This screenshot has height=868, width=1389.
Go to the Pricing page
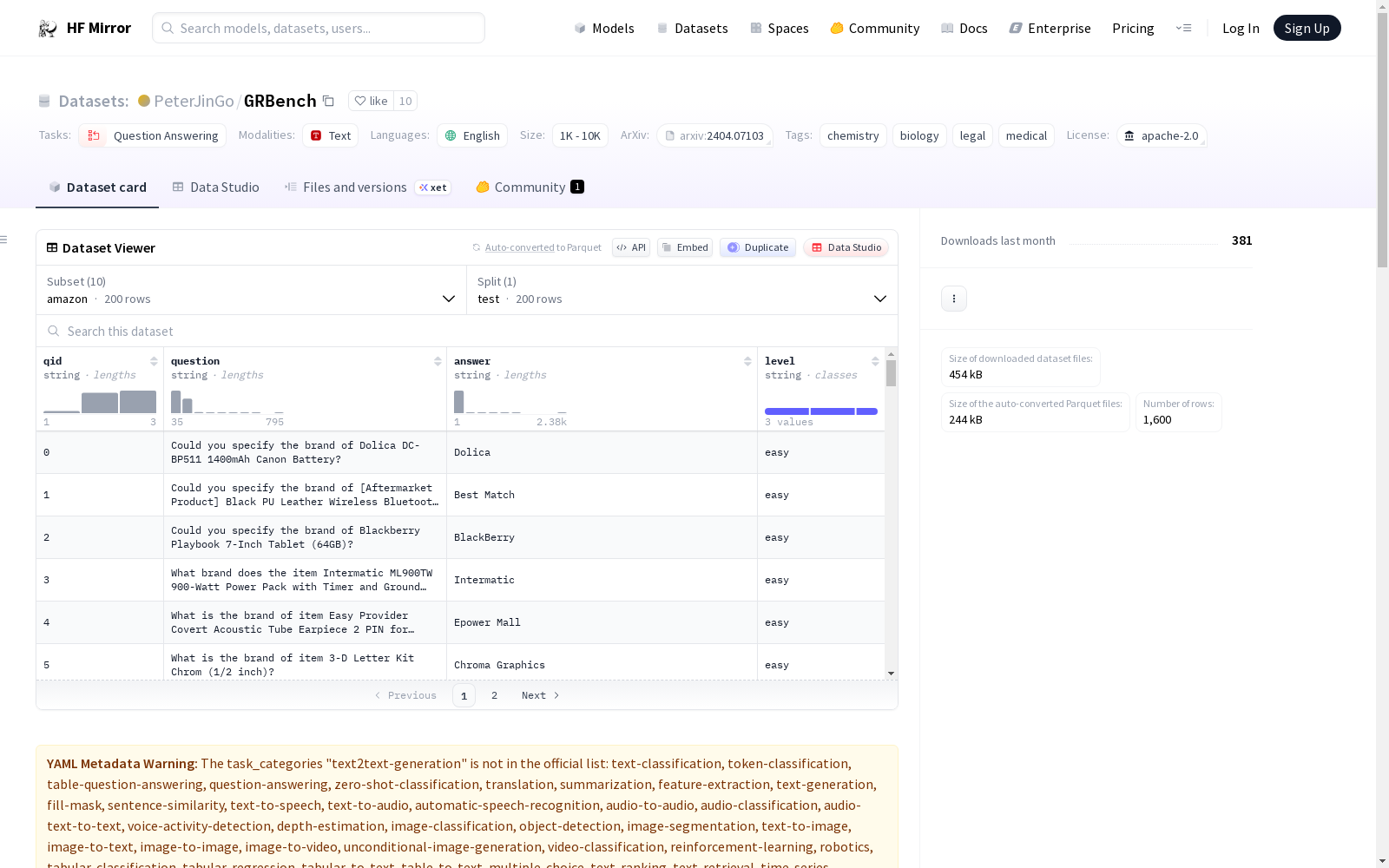click(x=1133, y=29)
